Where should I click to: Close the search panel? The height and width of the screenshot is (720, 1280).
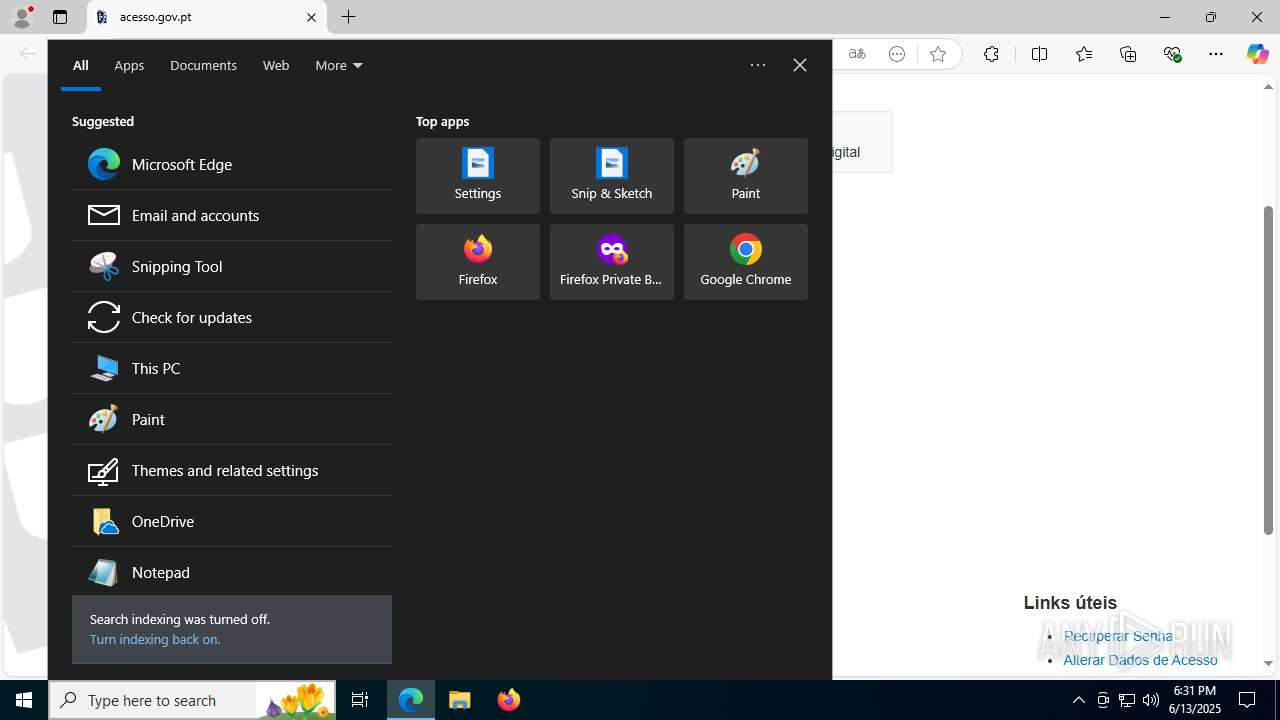(800, 65)
